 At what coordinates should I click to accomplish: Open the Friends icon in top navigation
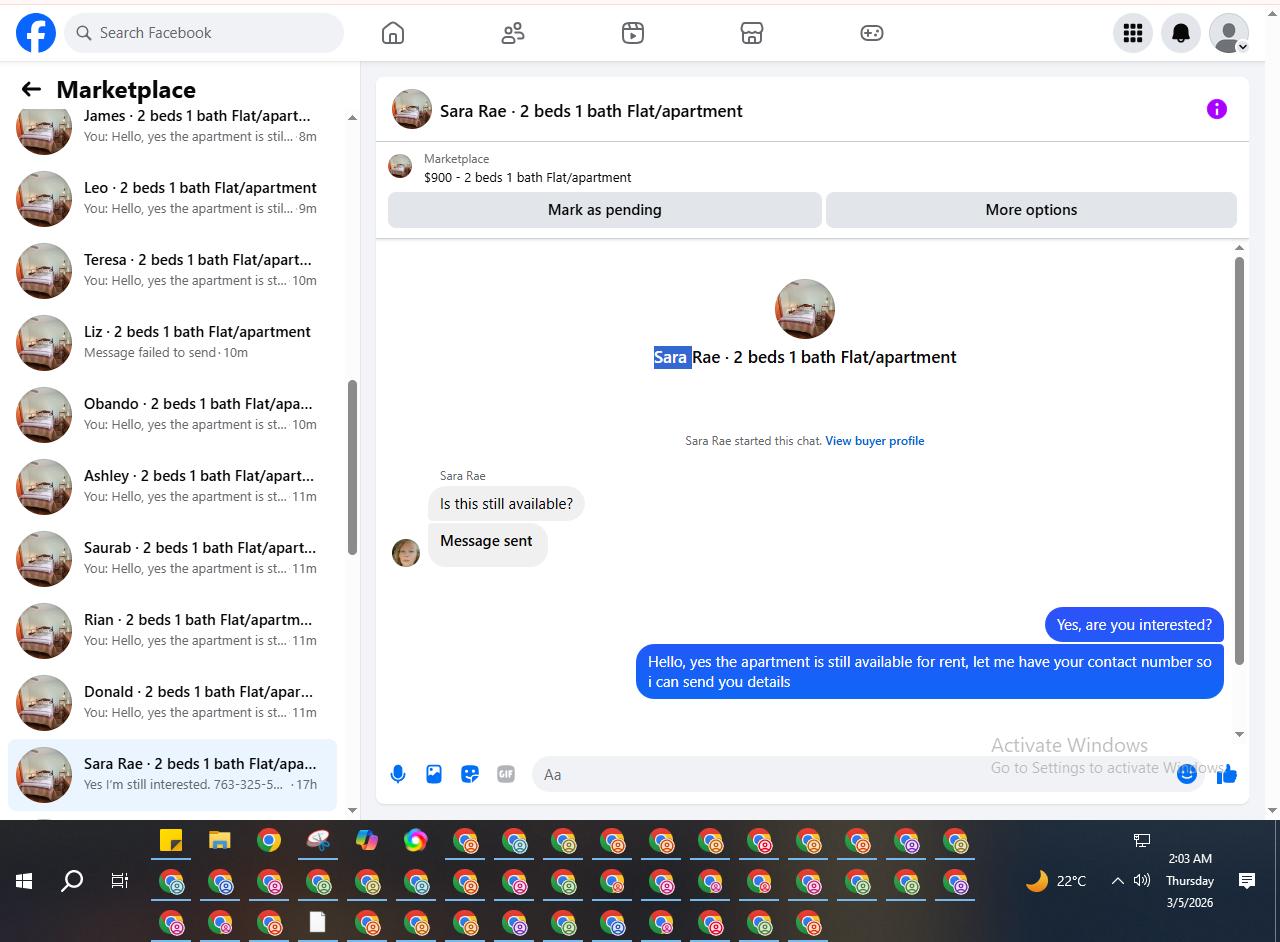(x=513, y=33)
